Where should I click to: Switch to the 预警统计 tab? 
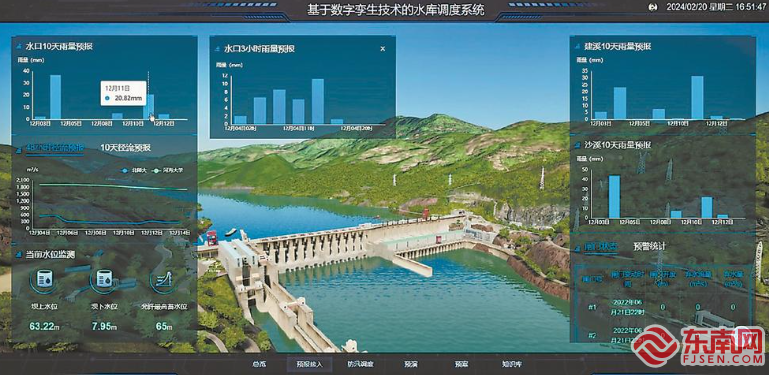pyautogui.click(x=649, y=246)
